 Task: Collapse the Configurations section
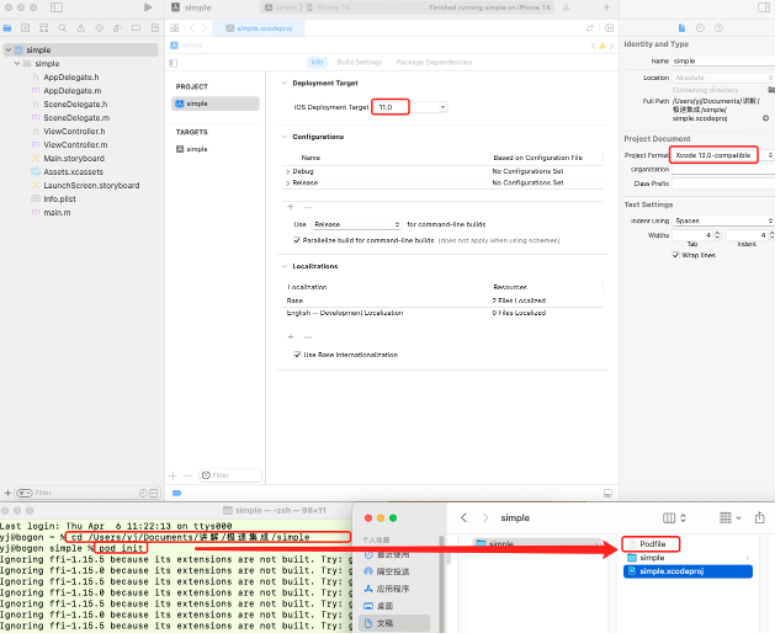[x=284, y=137]
